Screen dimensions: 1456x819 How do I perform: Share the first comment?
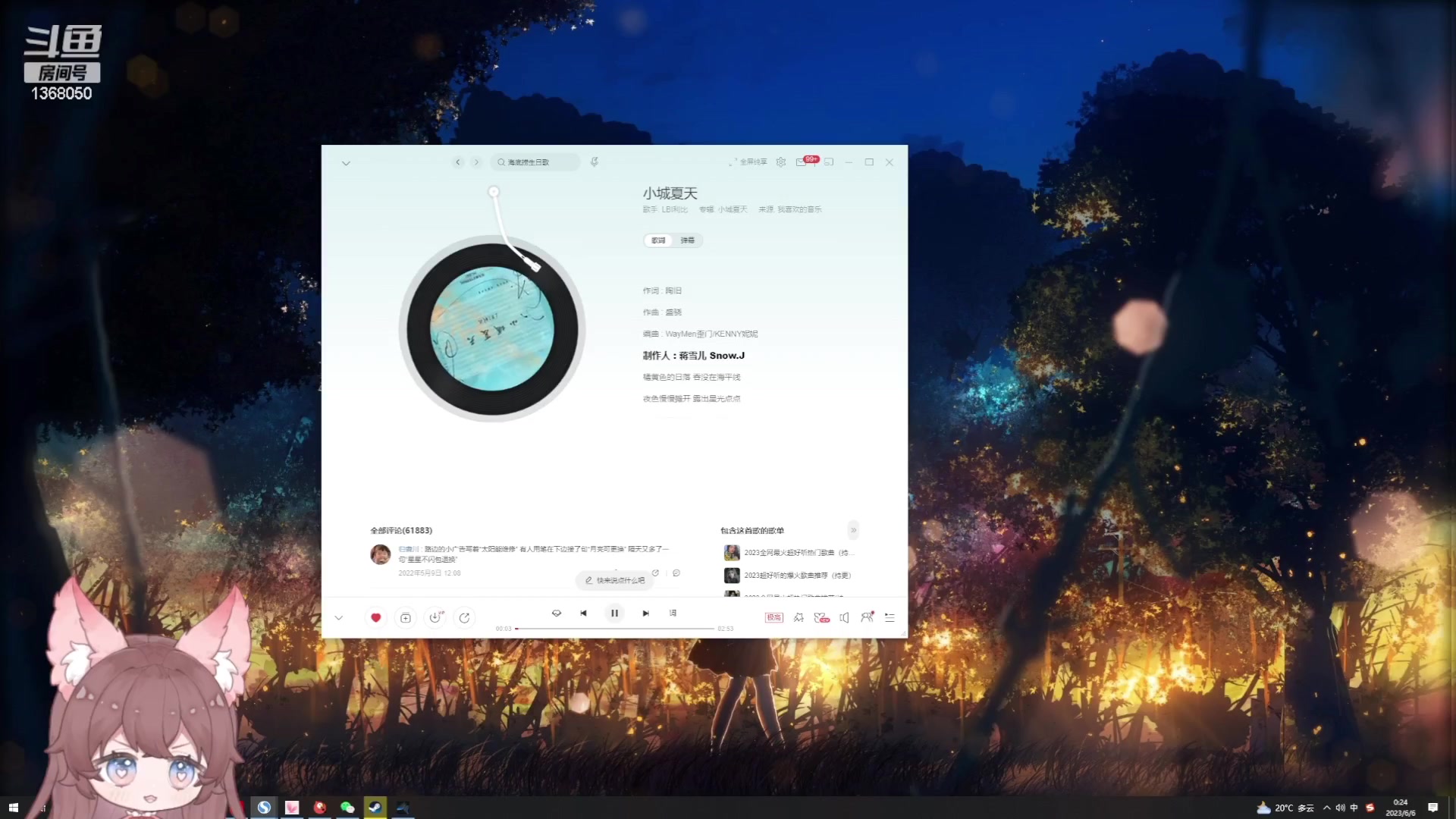coord(656,573)
